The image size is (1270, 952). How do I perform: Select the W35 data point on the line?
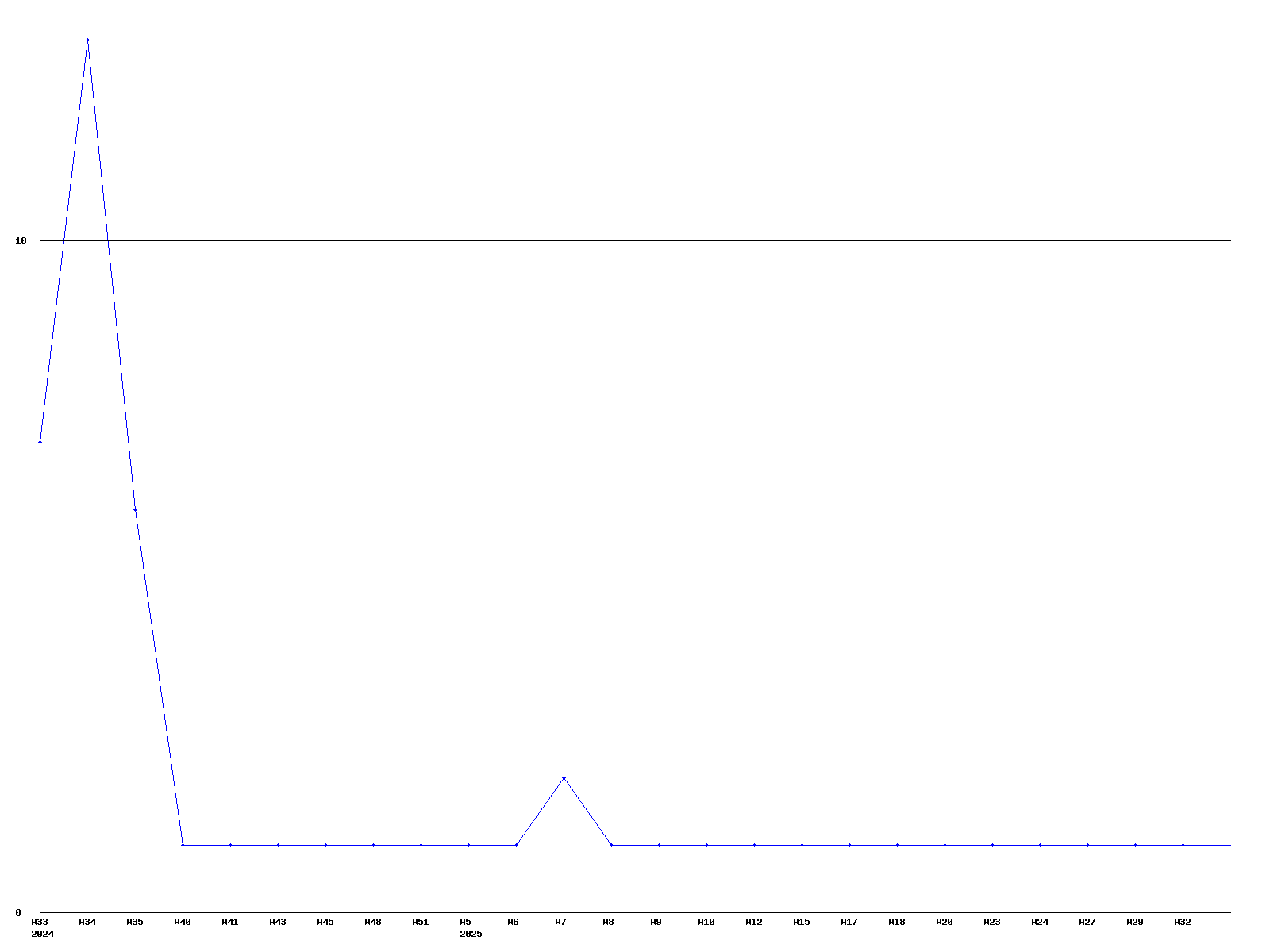pyautogui.click(x=135, y=509)
